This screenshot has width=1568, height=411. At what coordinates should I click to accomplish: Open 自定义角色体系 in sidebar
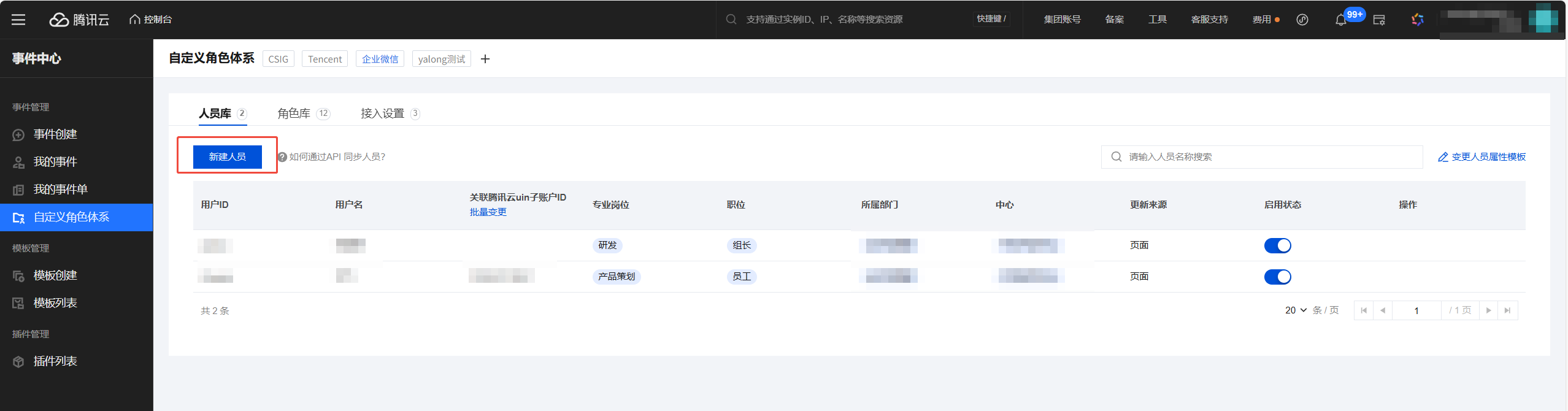[x=76, y=217]
